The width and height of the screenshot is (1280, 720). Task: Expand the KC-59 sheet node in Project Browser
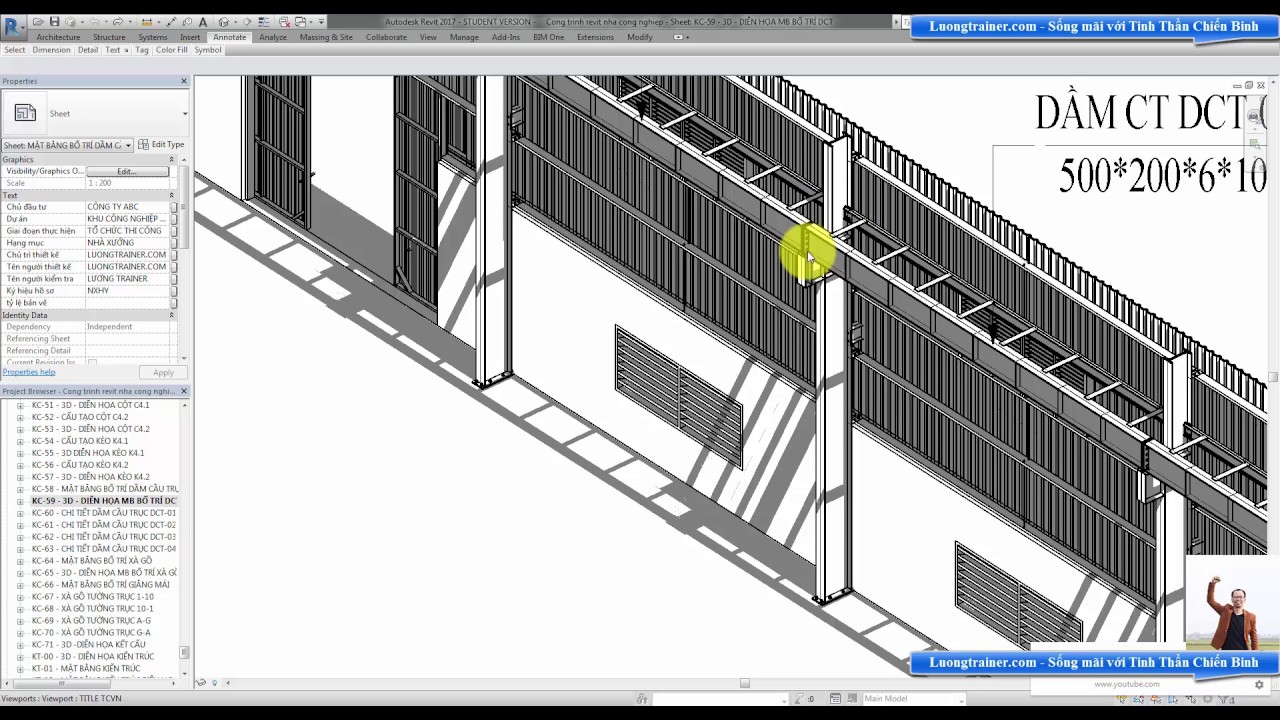click(x=20, y=501)
